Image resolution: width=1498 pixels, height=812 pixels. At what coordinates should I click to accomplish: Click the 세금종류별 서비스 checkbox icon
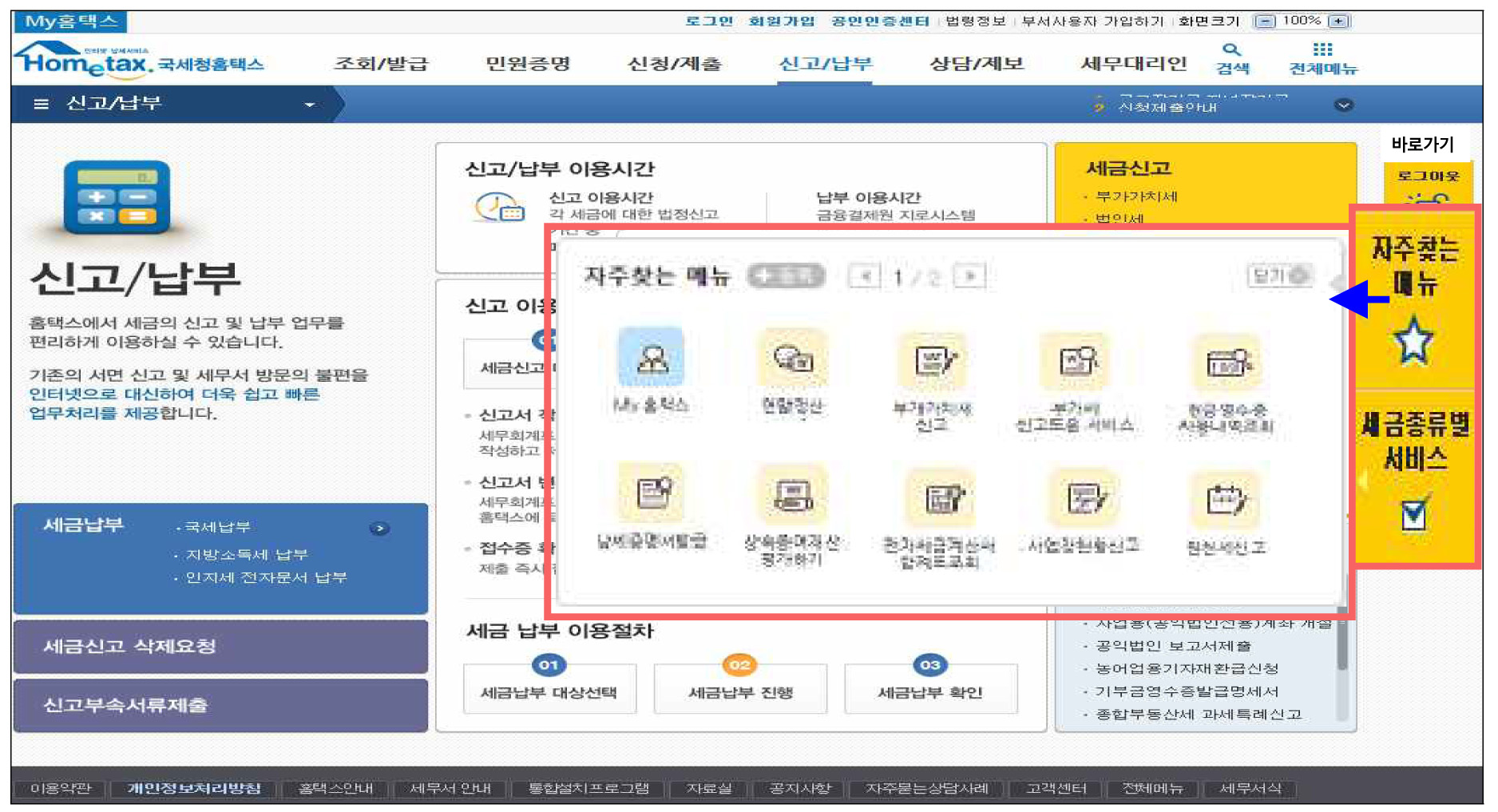[1413, 514]
